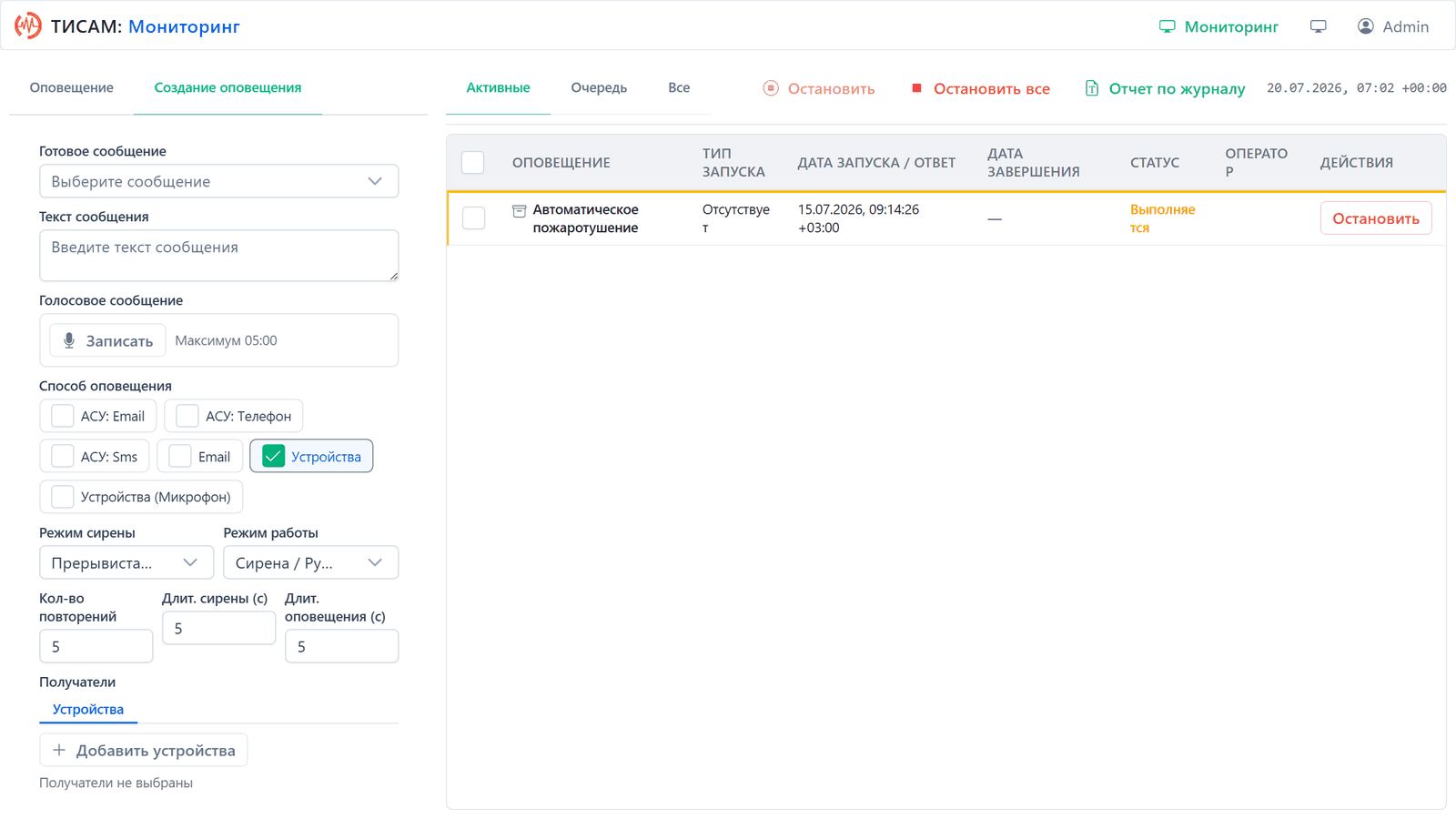Click the СТАТУС column header
Image resolution: width=1456 pixels, height=819 pixels.
pyautogui.click(x=1155, y=162)
